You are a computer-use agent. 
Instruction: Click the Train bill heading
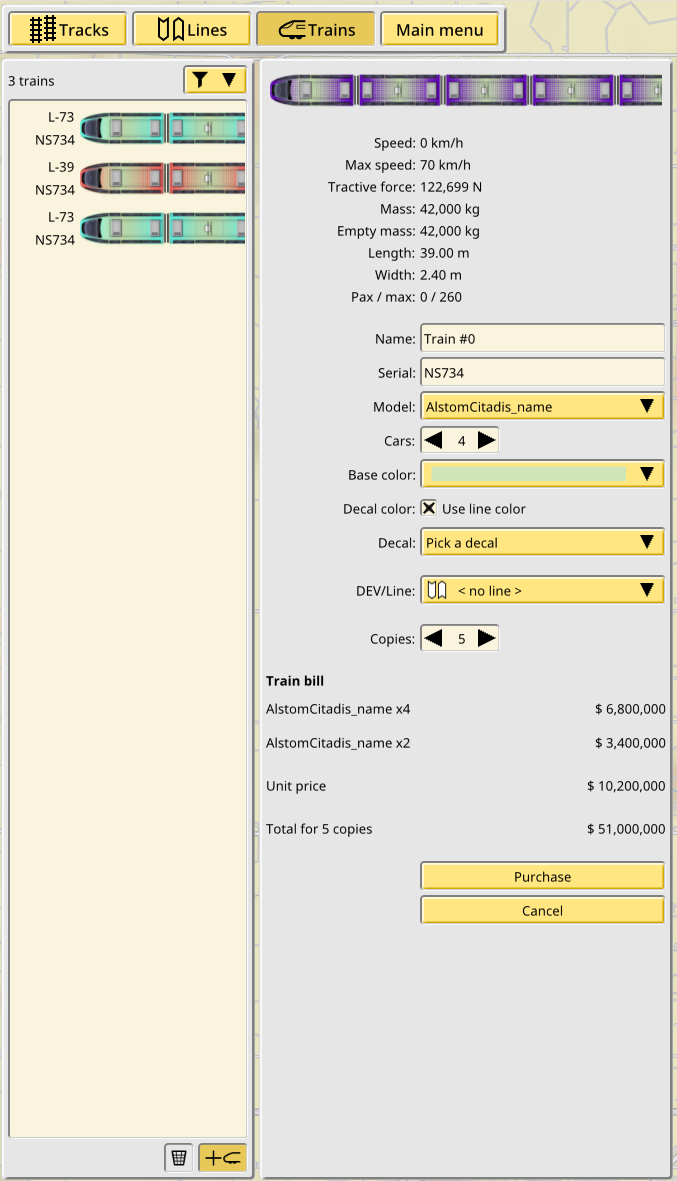coord(295,681)
